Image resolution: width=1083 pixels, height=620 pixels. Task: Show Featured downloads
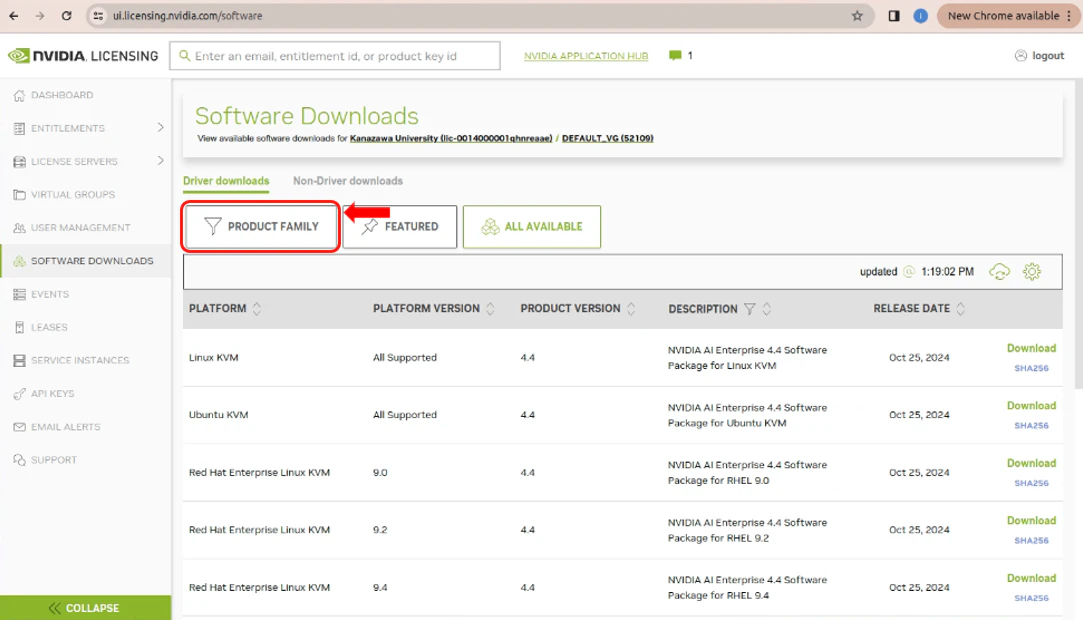(x=400, y=226)
